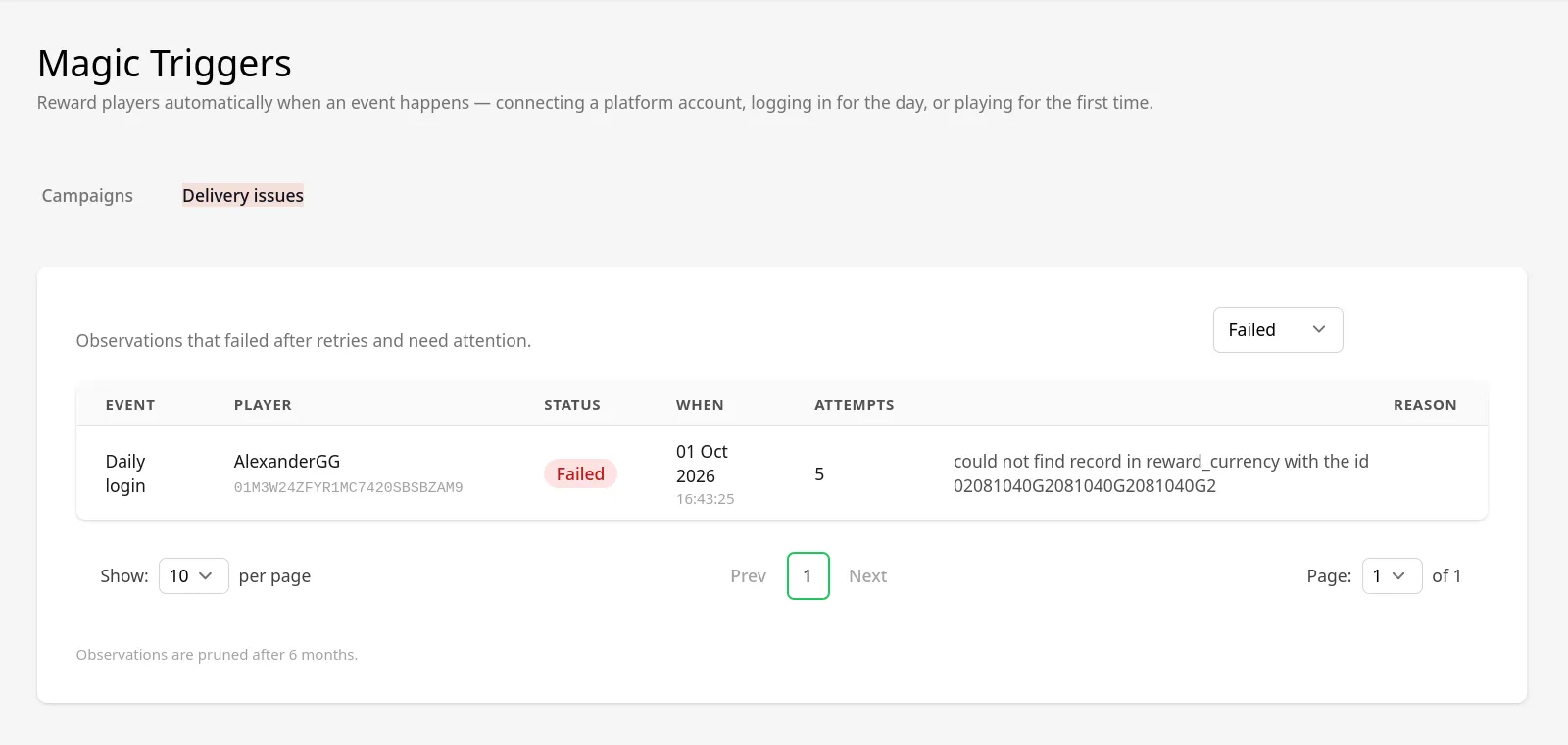Open the Page number dropdown
The image size is (1568, 745).
point(1392,576)
